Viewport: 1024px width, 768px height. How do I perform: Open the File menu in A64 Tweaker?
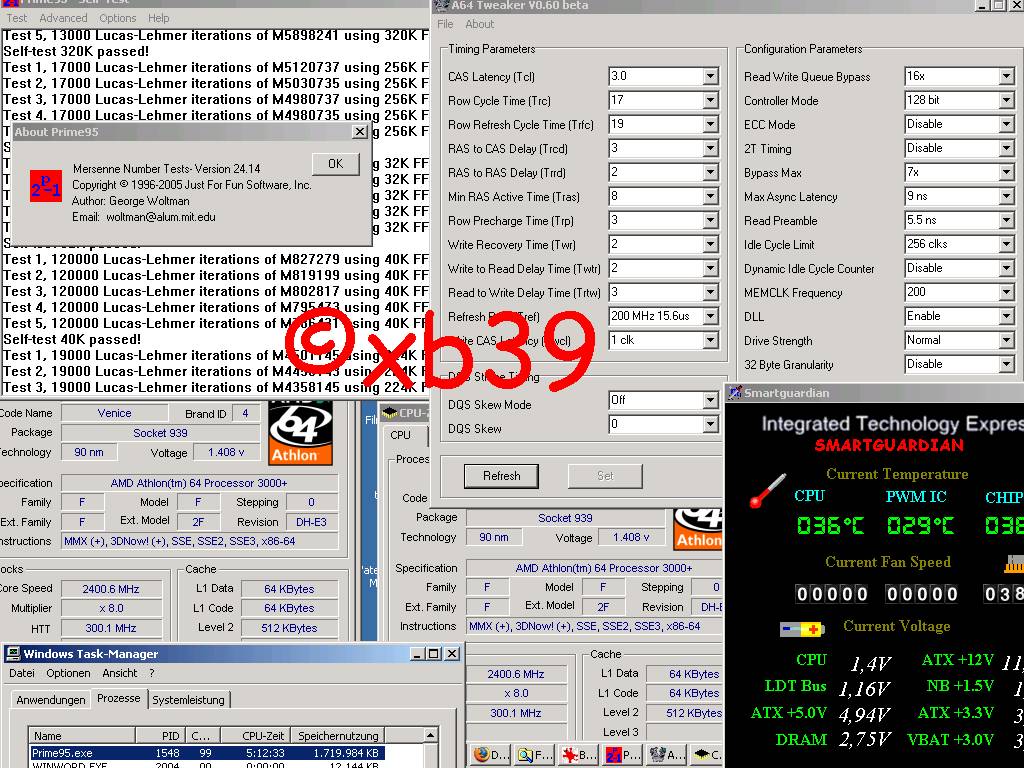(x=445, y=24)
